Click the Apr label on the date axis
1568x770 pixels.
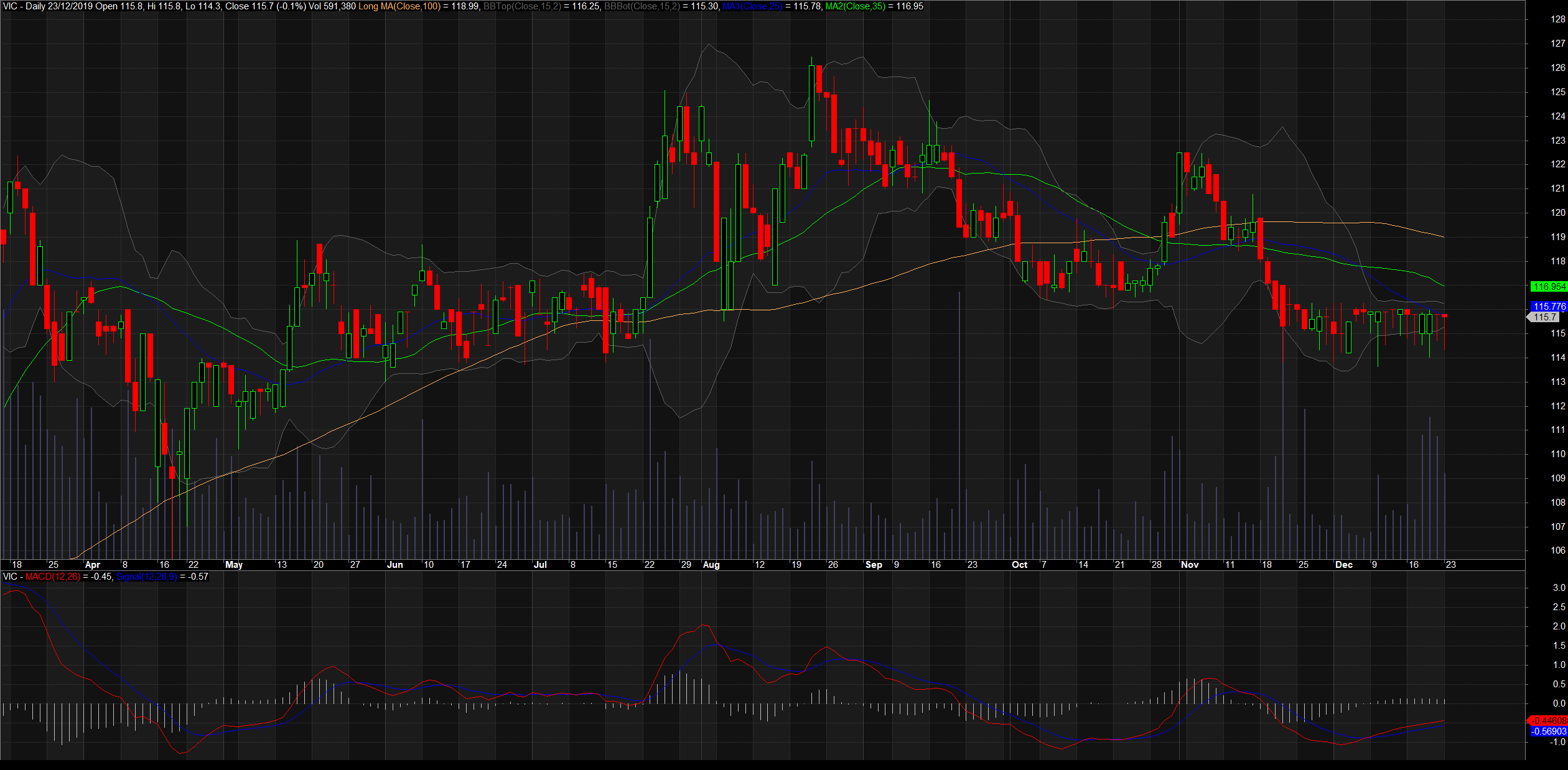(92, 565)
